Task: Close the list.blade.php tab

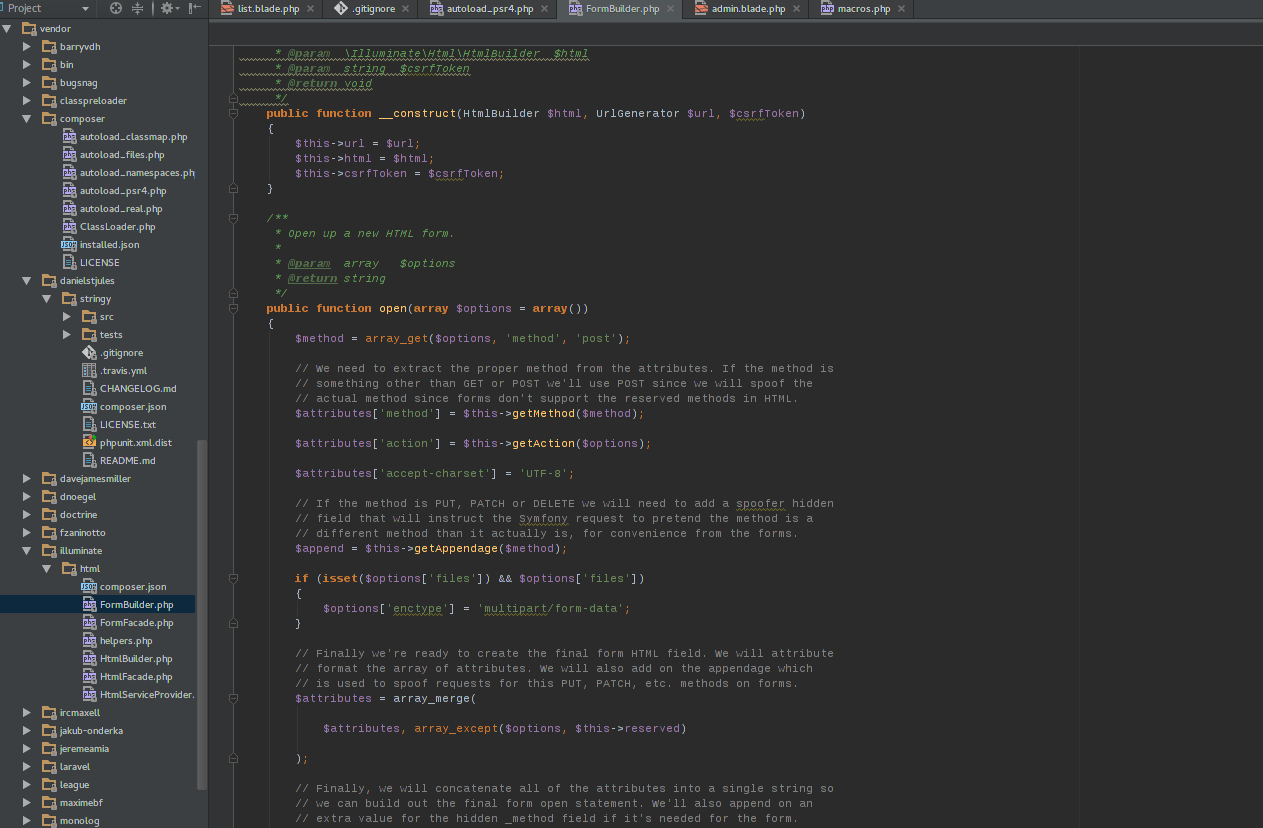Action: (x=310, y=9)
